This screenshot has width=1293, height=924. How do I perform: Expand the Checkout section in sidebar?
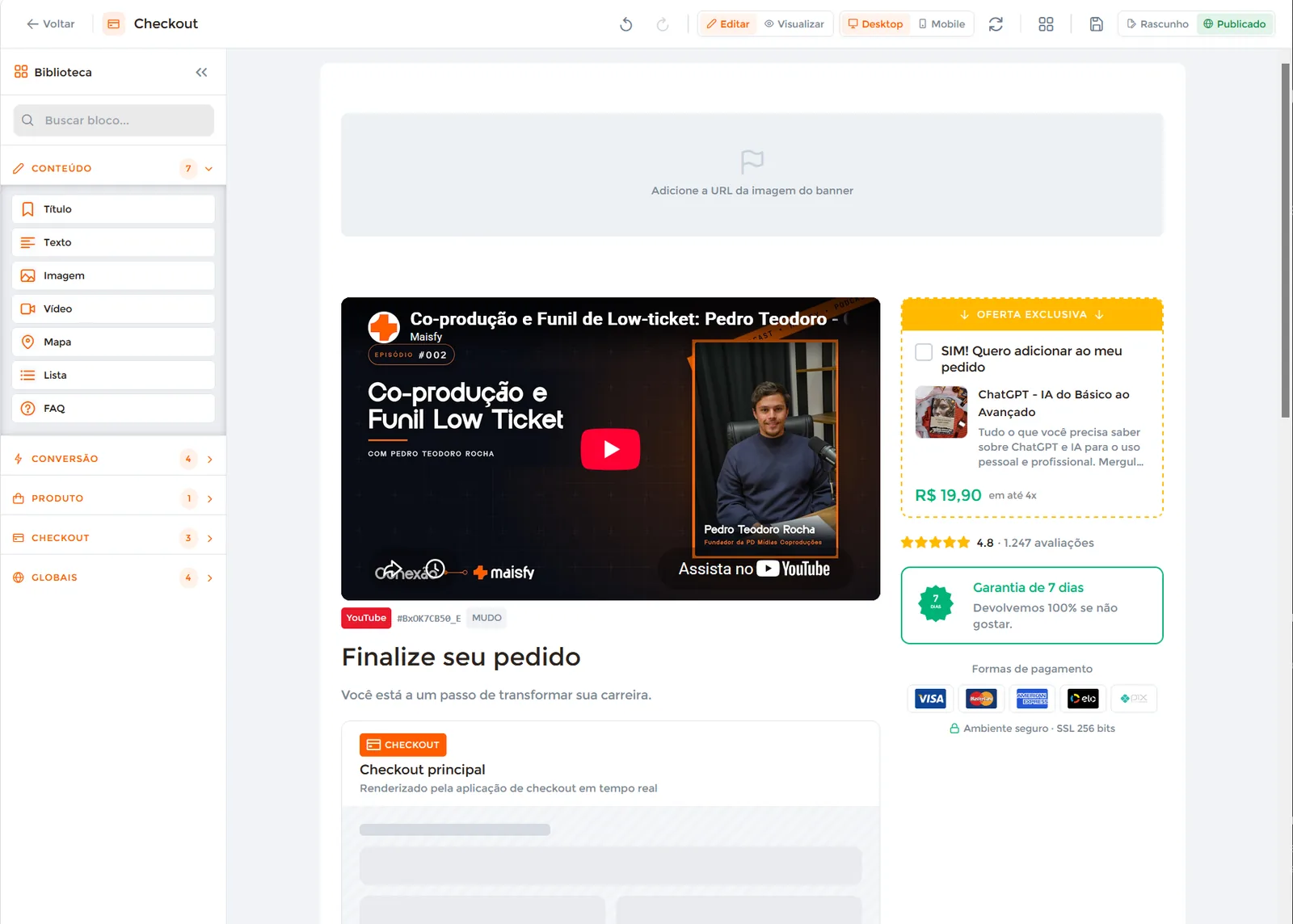[x=113, y=538]
